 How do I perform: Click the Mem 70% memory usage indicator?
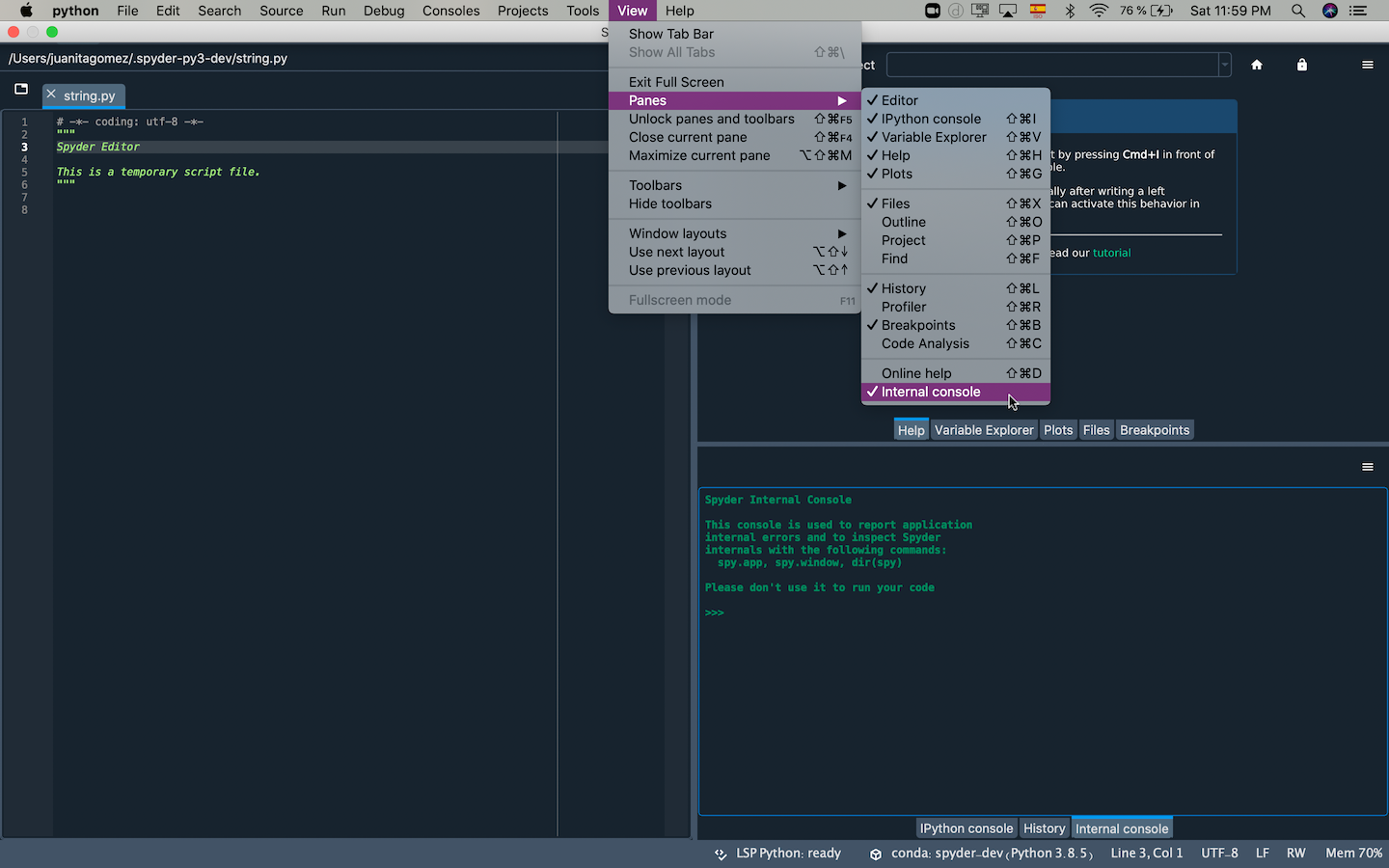(x=1353, y=853)
